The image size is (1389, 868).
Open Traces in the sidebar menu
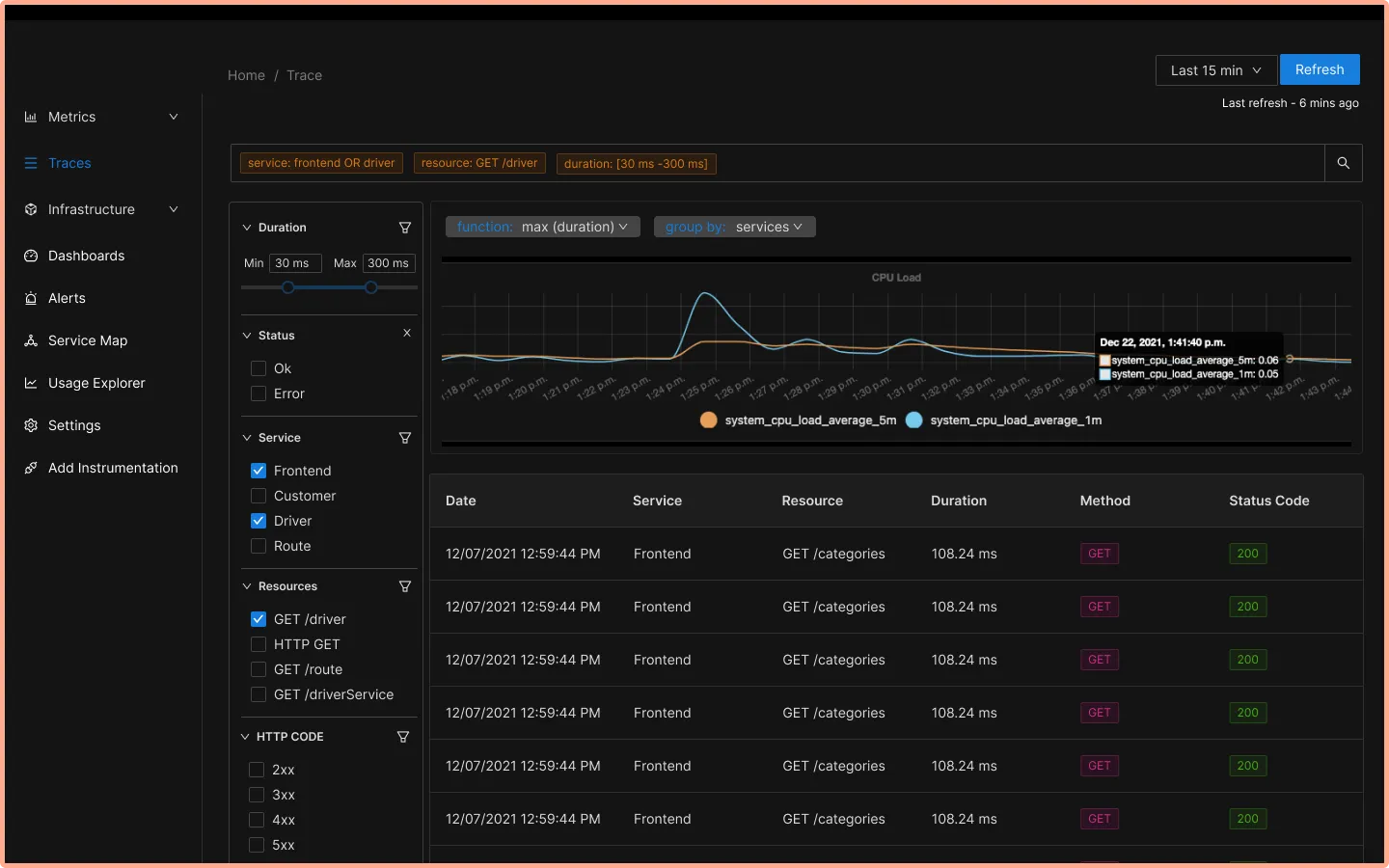coord(69,163)
